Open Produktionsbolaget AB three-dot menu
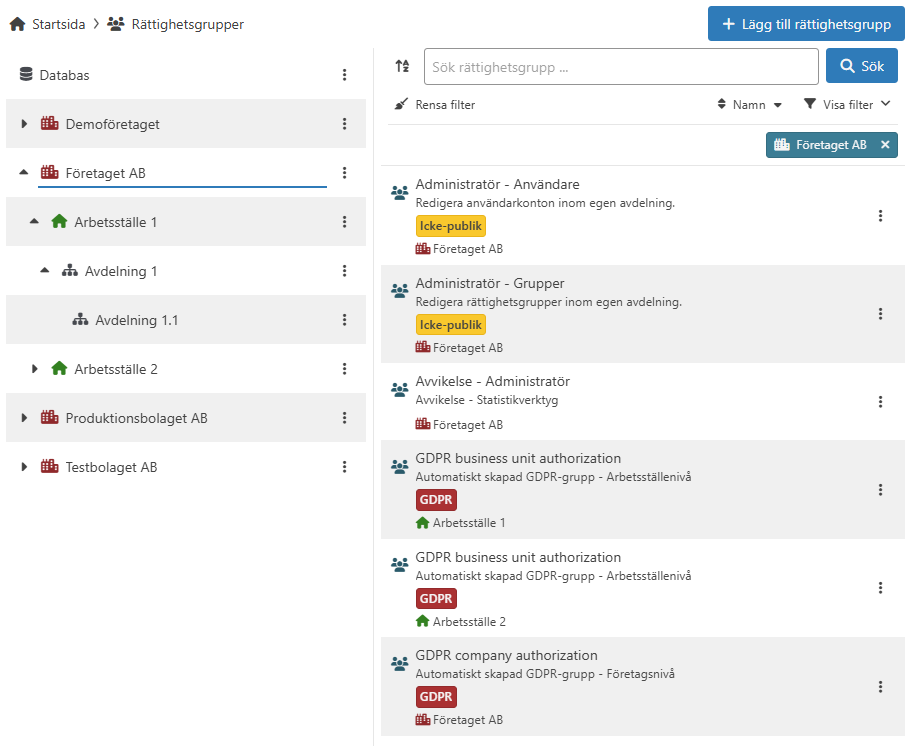This screenshot has height=746, width=918. pos(344,418)
